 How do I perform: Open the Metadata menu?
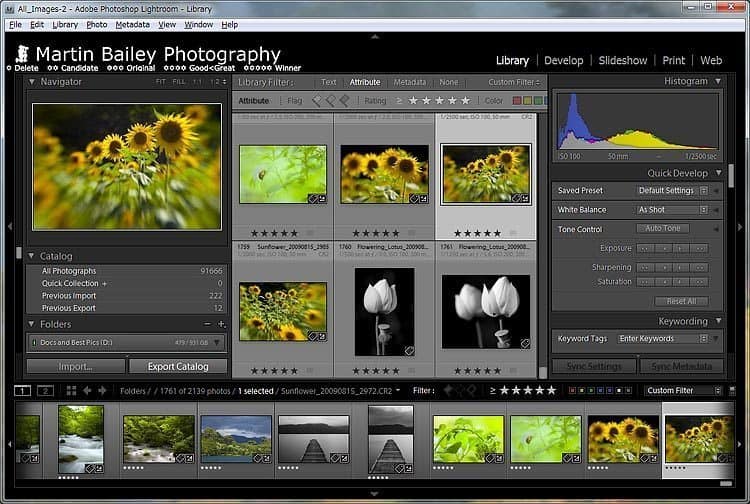coord(132,24)
